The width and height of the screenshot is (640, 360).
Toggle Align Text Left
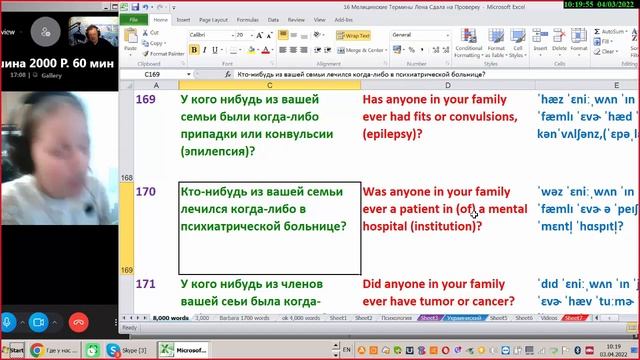[x=283, y=50]
